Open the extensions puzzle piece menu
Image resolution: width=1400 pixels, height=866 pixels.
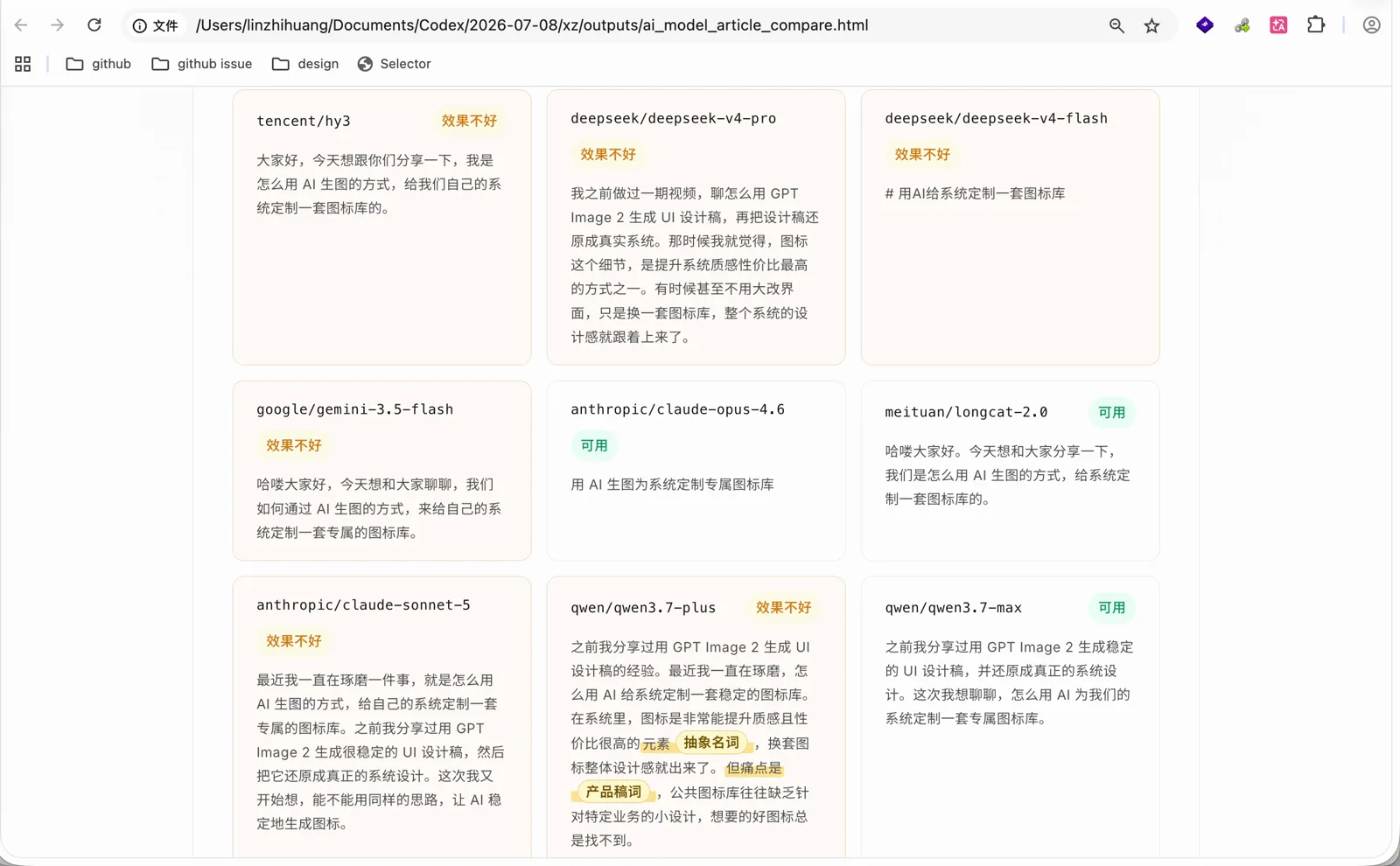click(x=1316, y=25)
